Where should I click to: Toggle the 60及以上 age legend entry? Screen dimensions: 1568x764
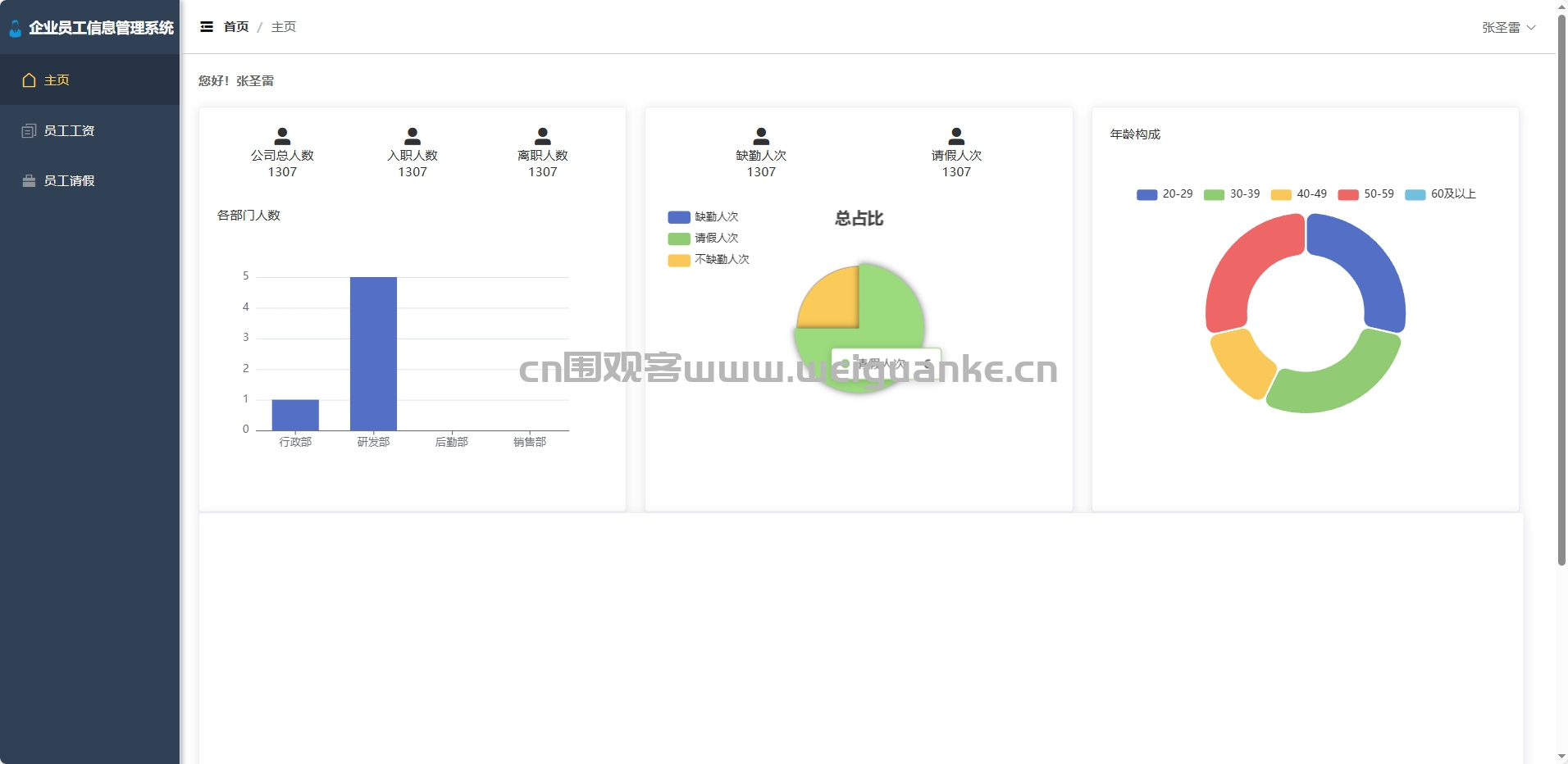point(1441,194)
